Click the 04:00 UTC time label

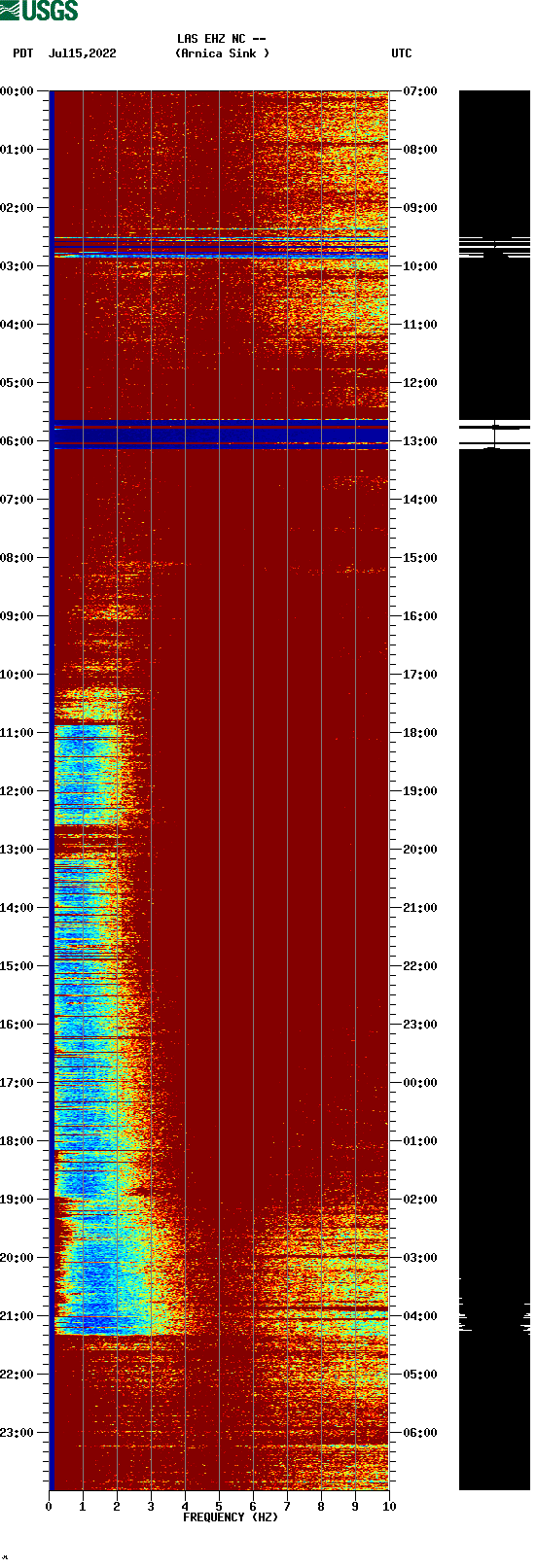420,1316
